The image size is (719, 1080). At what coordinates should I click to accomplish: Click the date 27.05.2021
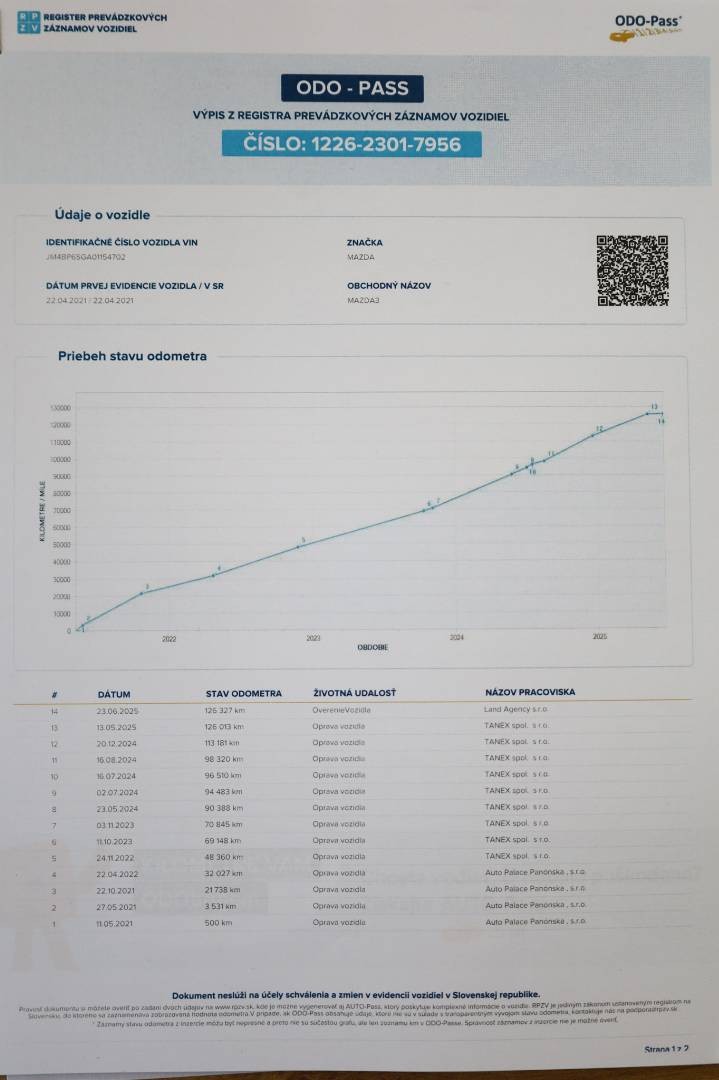pos(116,908)
